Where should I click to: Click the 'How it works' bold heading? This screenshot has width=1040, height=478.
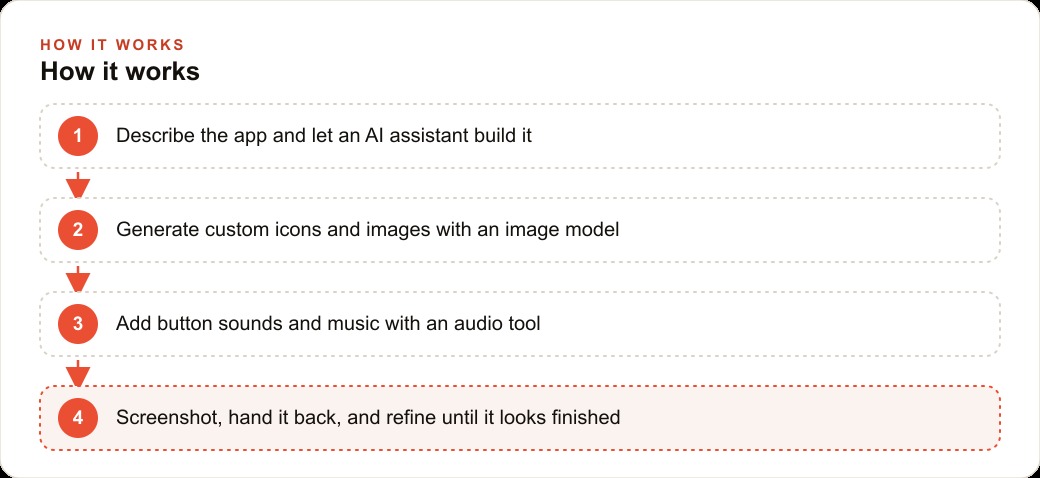[x=120, y=72]
